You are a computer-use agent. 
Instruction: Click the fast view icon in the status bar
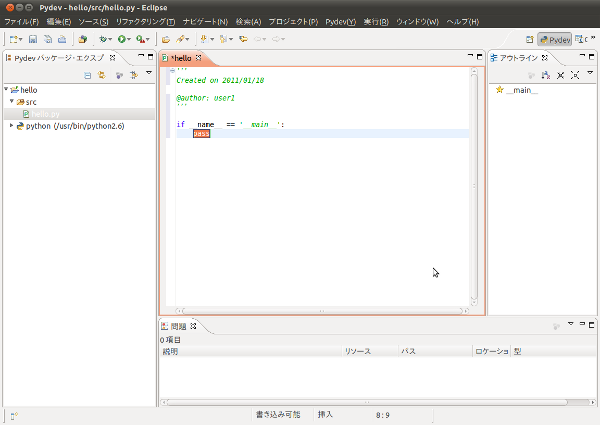pos(14,416)
